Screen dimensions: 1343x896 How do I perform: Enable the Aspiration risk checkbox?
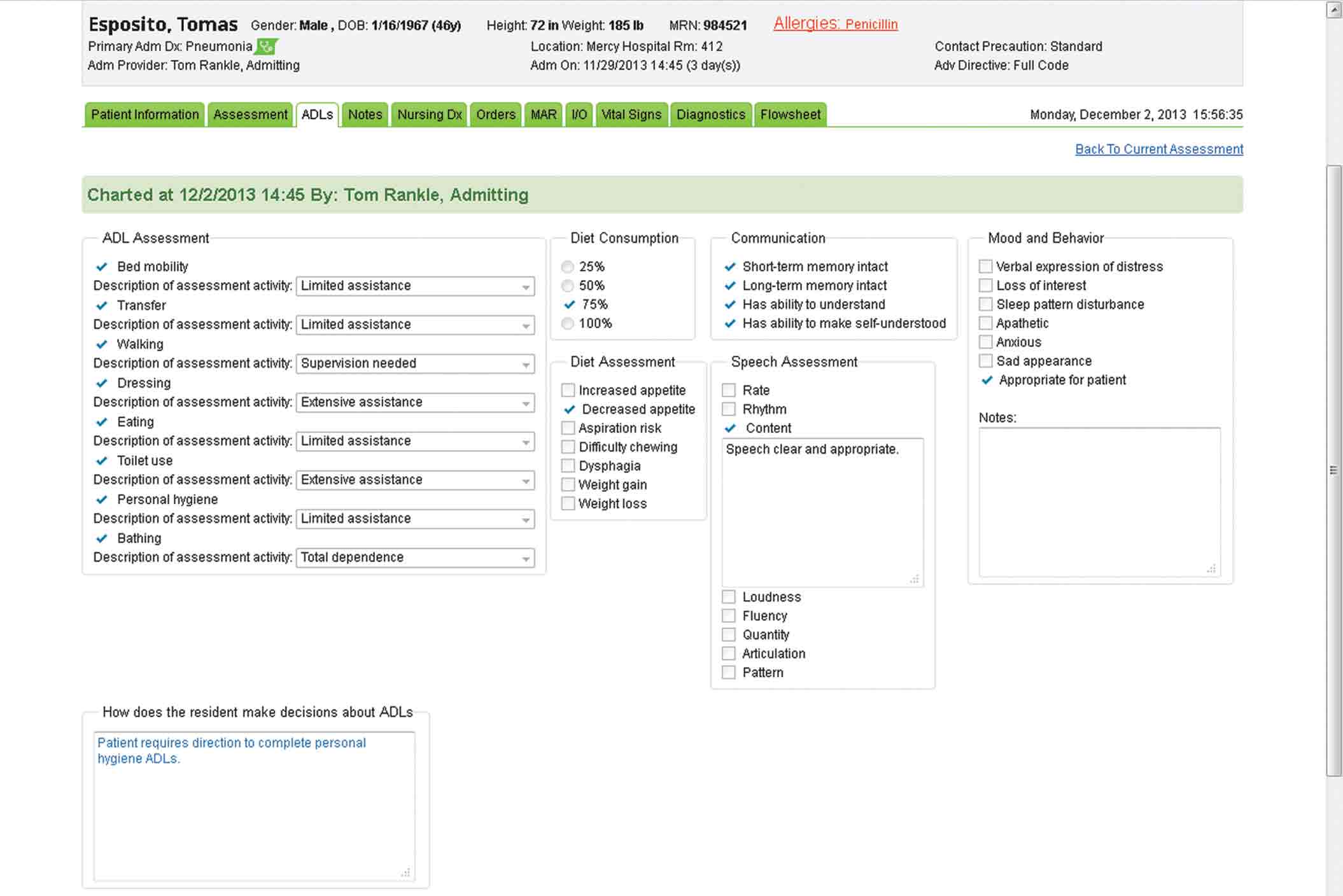(568, 428)
